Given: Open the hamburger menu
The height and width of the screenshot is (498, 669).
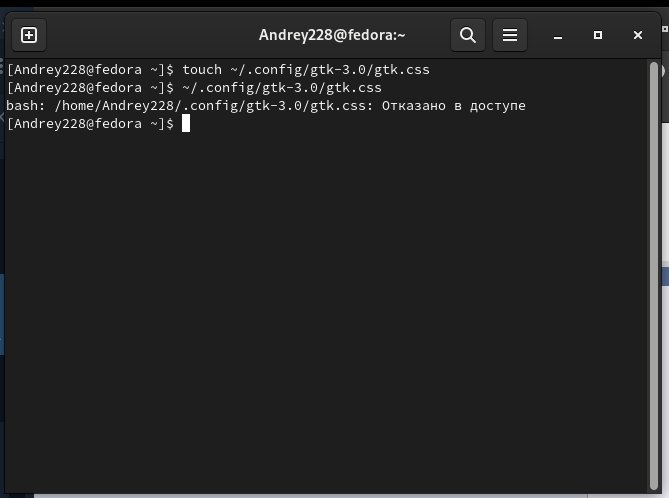Looking at the screenshot, I should 510,35.
